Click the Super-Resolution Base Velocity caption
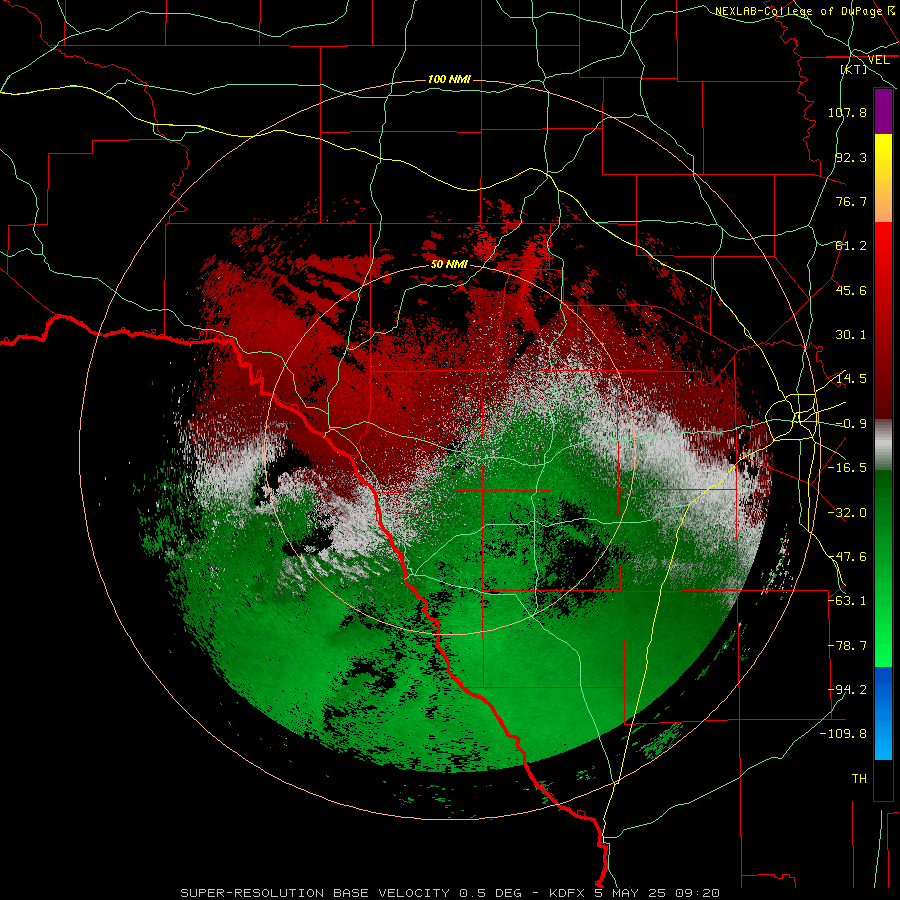This screenshot has width=900, height=900. tap(449, 893)
